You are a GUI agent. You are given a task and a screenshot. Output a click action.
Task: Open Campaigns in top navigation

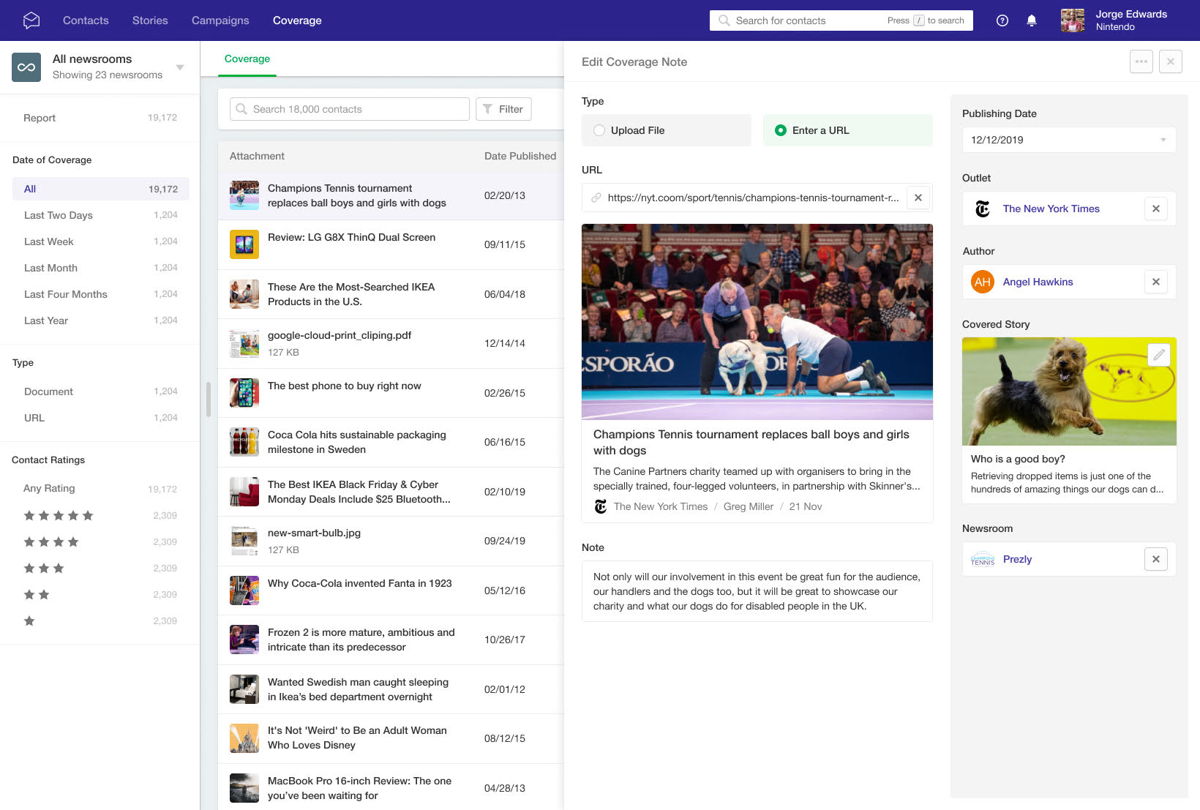click(221, 20)
